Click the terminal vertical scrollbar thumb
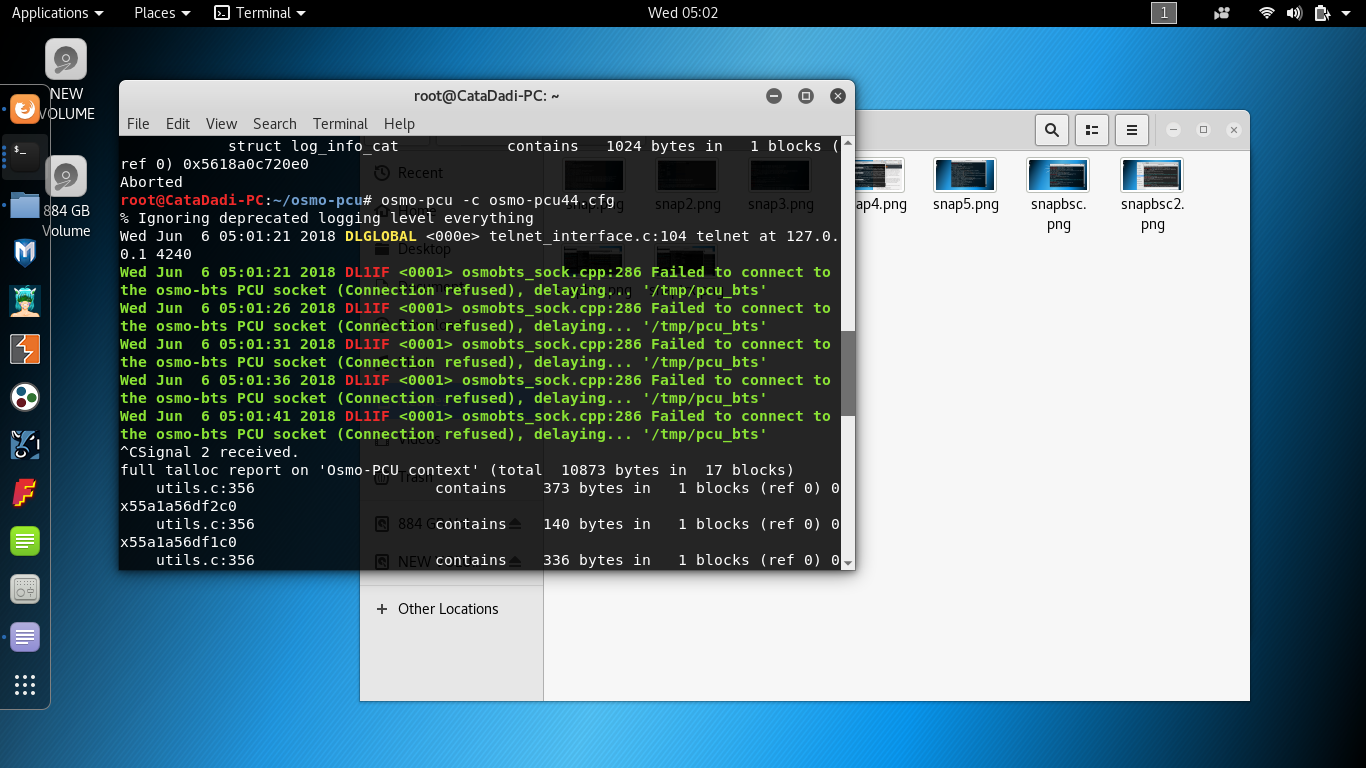Screen dimensions: 1366x768 tap(848, 373)
